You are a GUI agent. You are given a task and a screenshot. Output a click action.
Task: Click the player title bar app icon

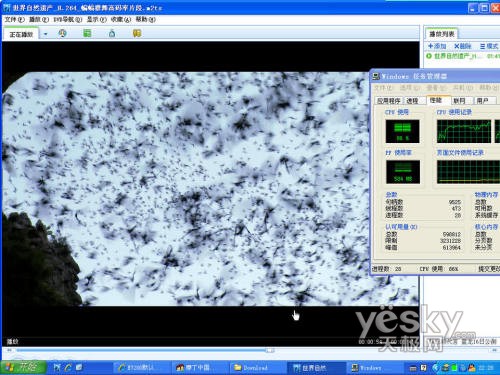tap(7, 7)
